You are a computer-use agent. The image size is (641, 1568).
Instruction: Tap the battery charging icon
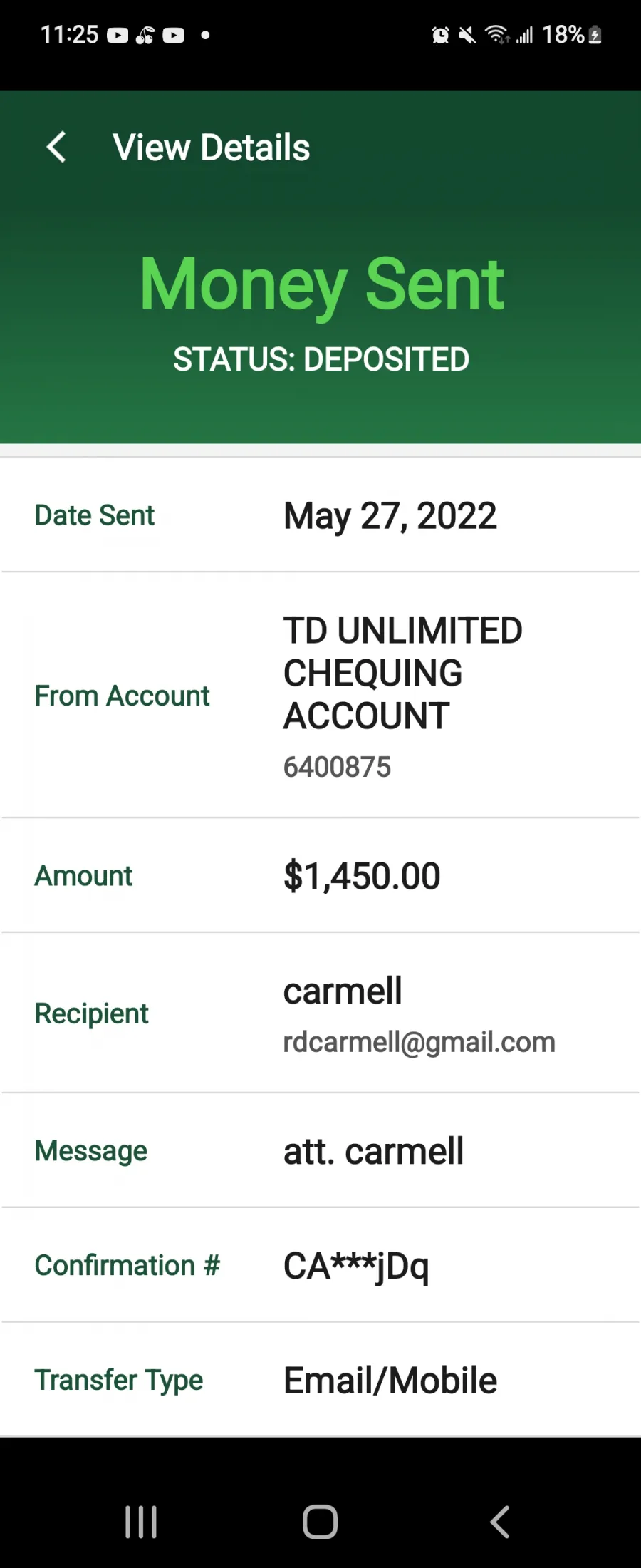[596, 35]
